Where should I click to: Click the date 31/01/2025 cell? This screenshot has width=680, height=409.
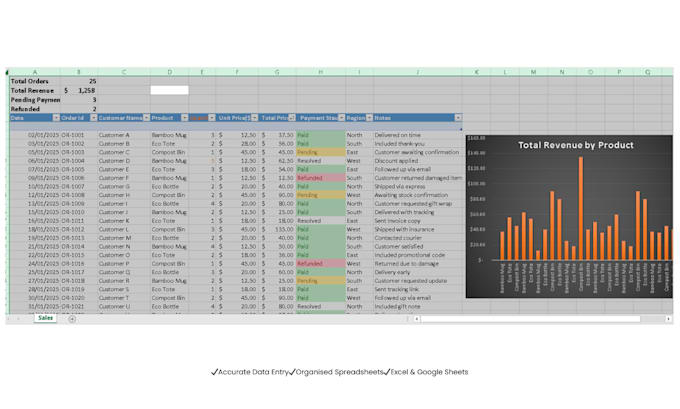point(35,307)
